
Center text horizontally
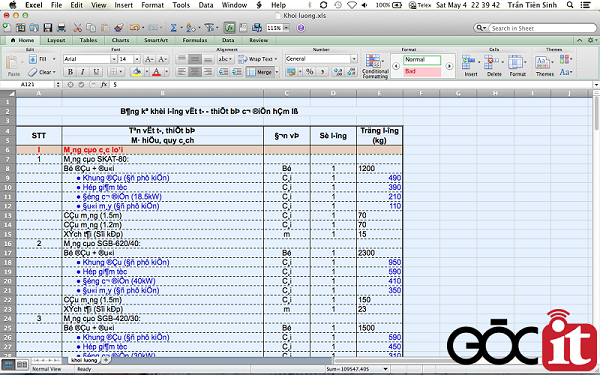[x=195, y=72]
